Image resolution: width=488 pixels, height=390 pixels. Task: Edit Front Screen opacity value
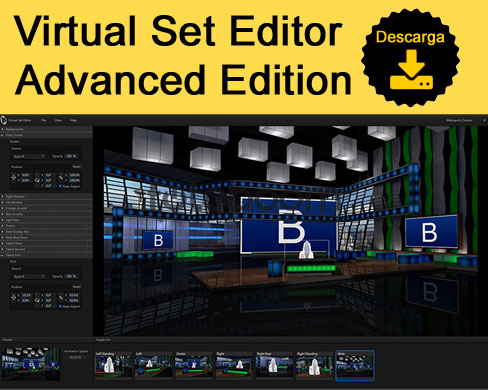coord(71,156)
